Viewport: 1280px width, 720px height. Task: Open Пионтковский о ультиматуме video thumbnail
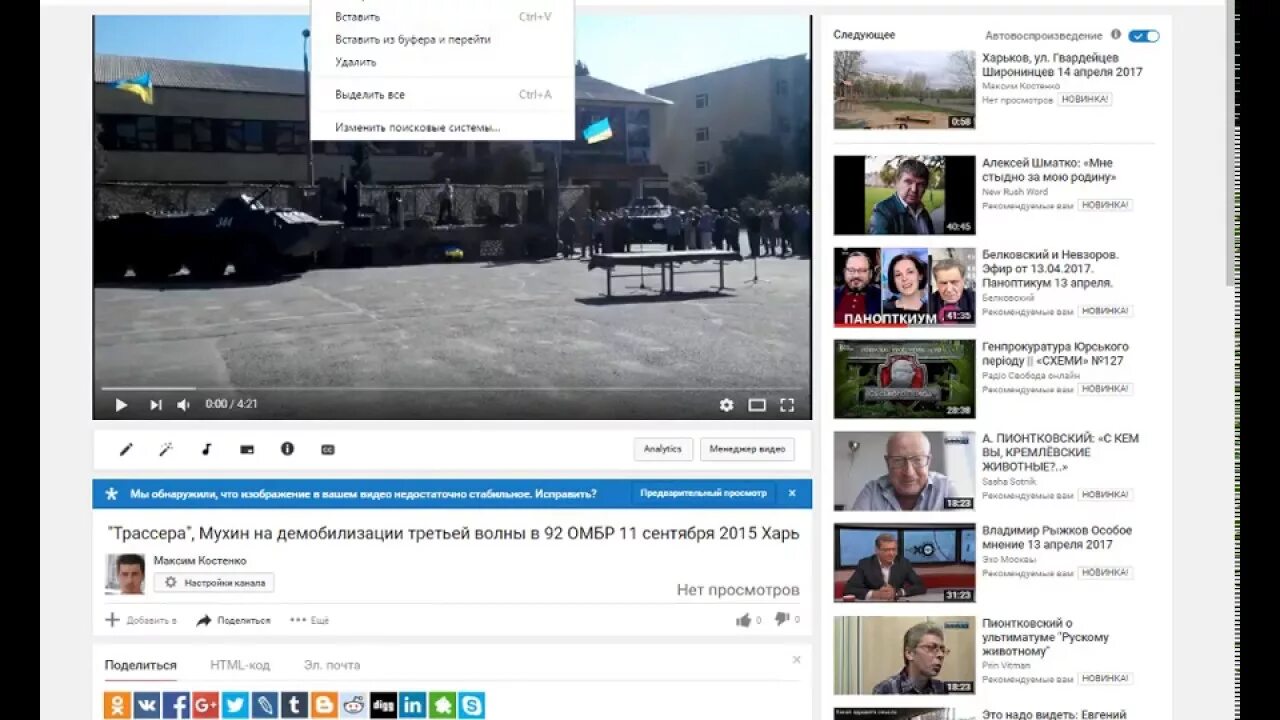click(904, 655)
